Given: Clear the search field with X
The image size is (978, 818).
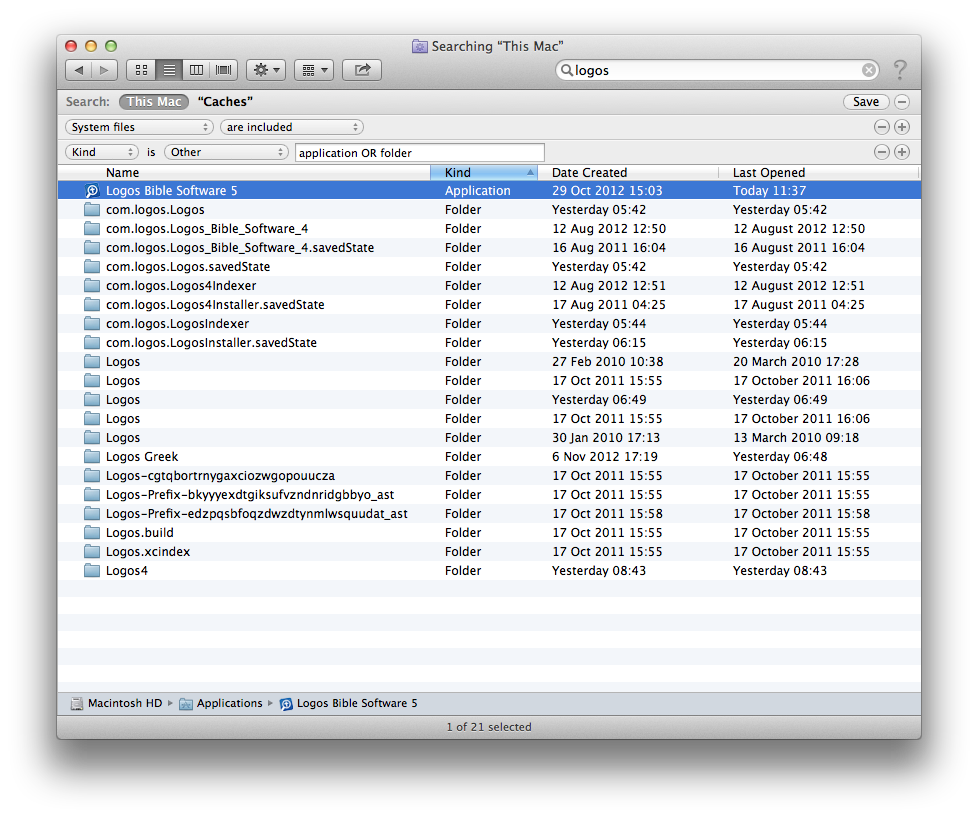Looking at the screenshot, I should (868, 70).
